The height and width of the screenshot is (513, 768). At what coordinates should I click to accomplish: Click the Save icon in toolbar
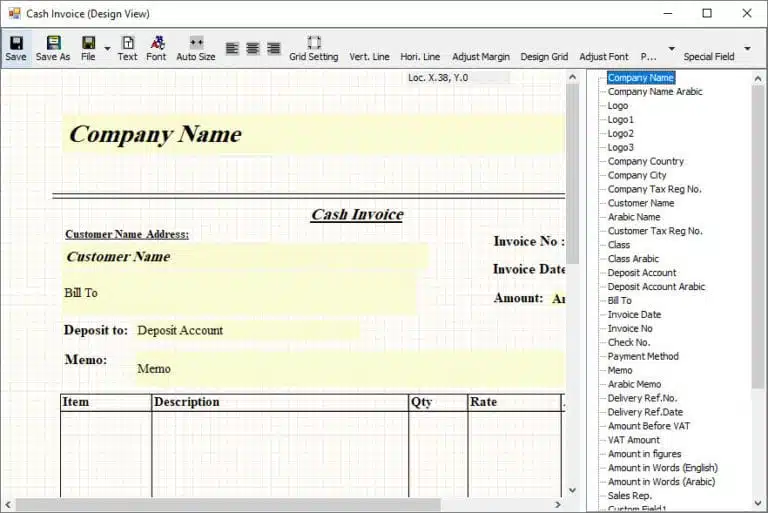[x=16, y=44]
